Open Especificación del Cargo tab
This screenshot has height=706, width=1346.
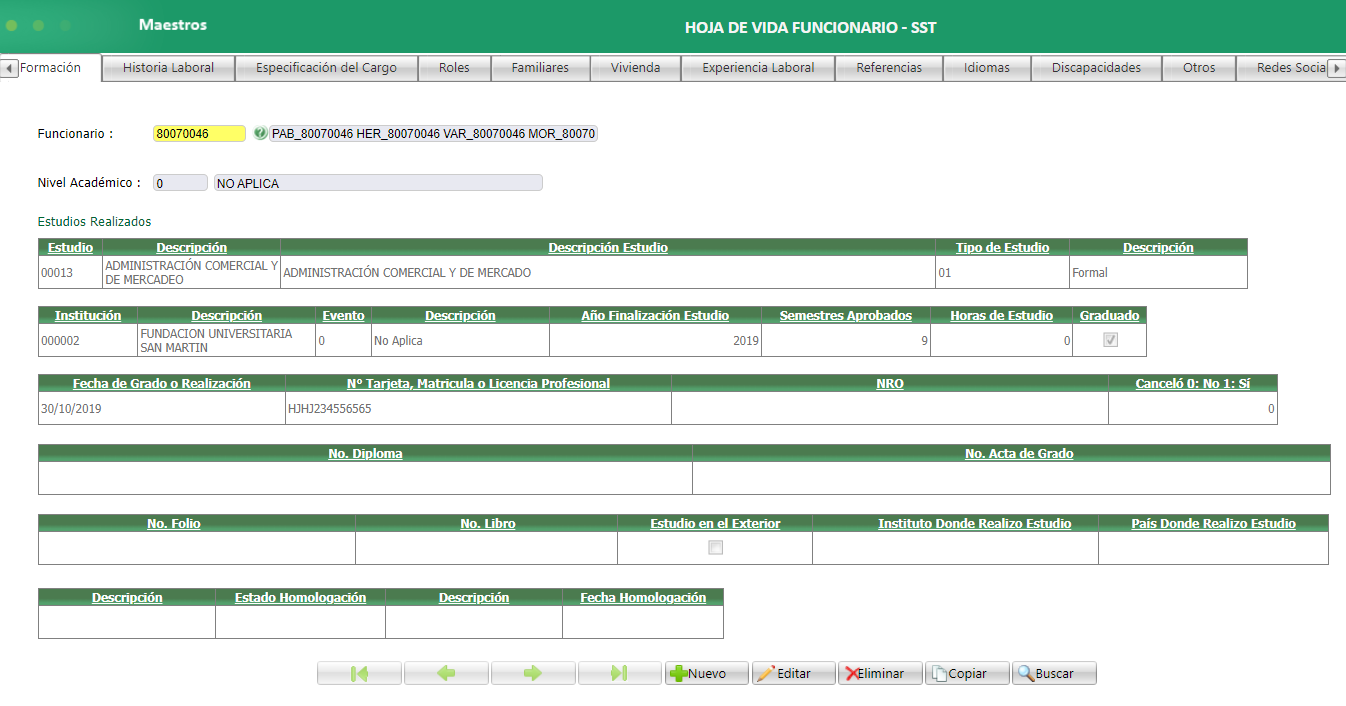click(x=326, y=68)
